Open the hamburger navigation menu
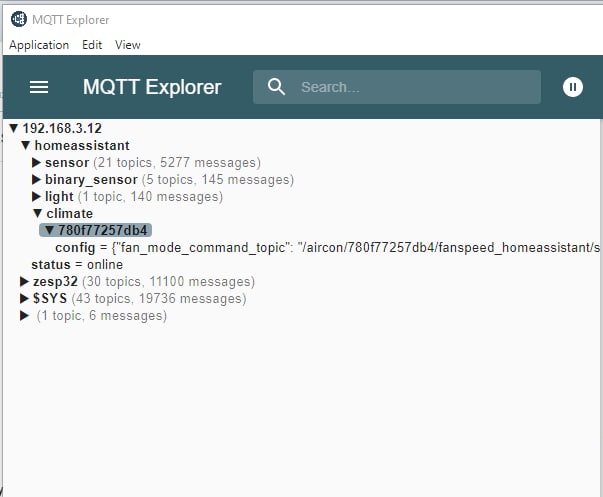This screenshot has width=603, height=497. click(39, 87)
